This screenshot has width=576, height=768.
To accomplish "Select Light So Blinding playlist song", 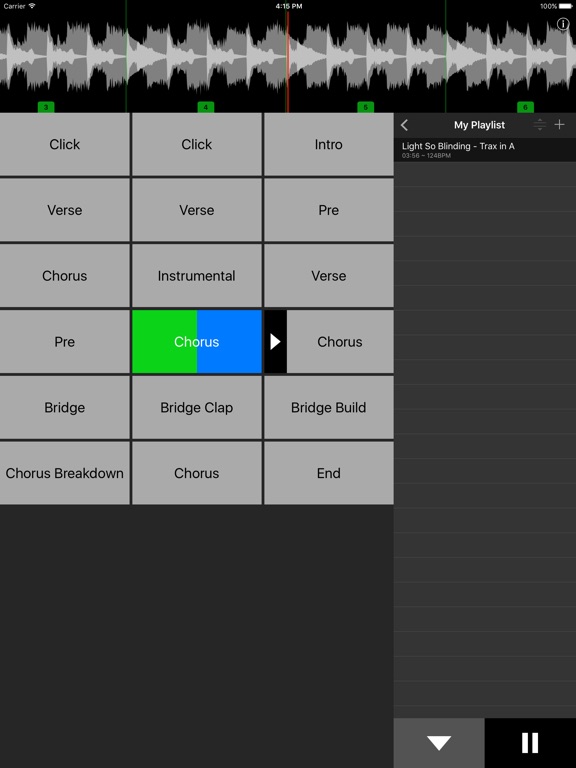I will (x=485, y=150).
